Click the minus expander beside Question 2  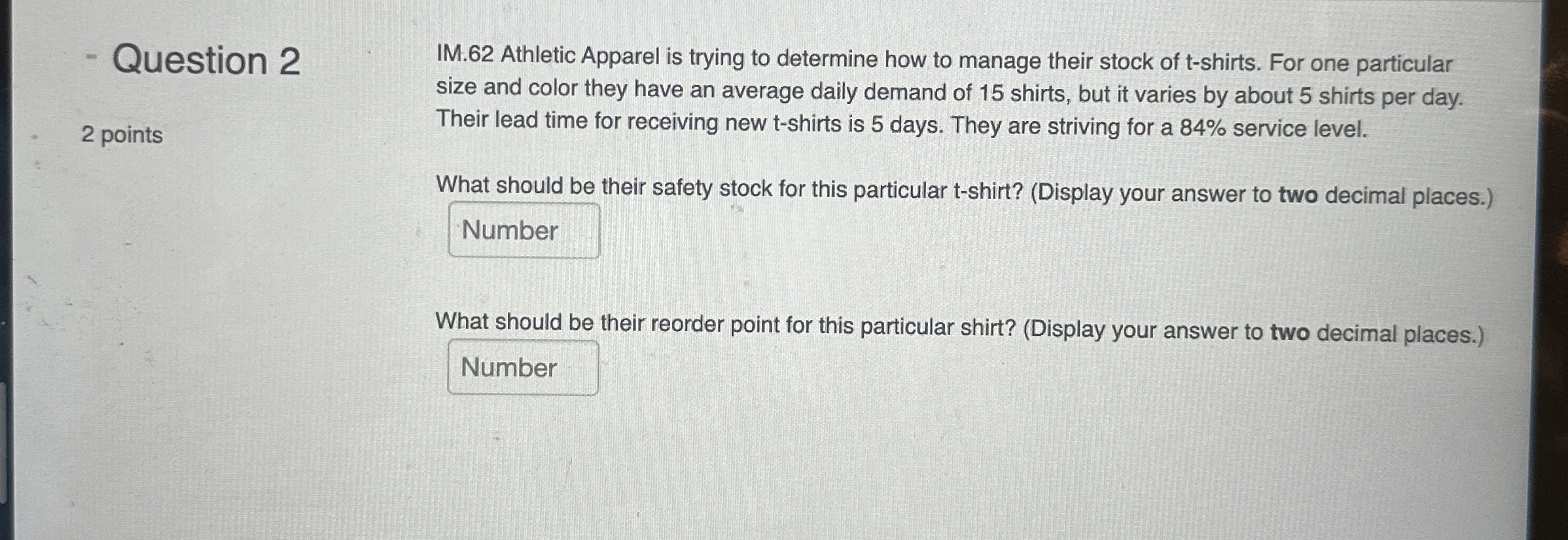click(x=90, y=58)
